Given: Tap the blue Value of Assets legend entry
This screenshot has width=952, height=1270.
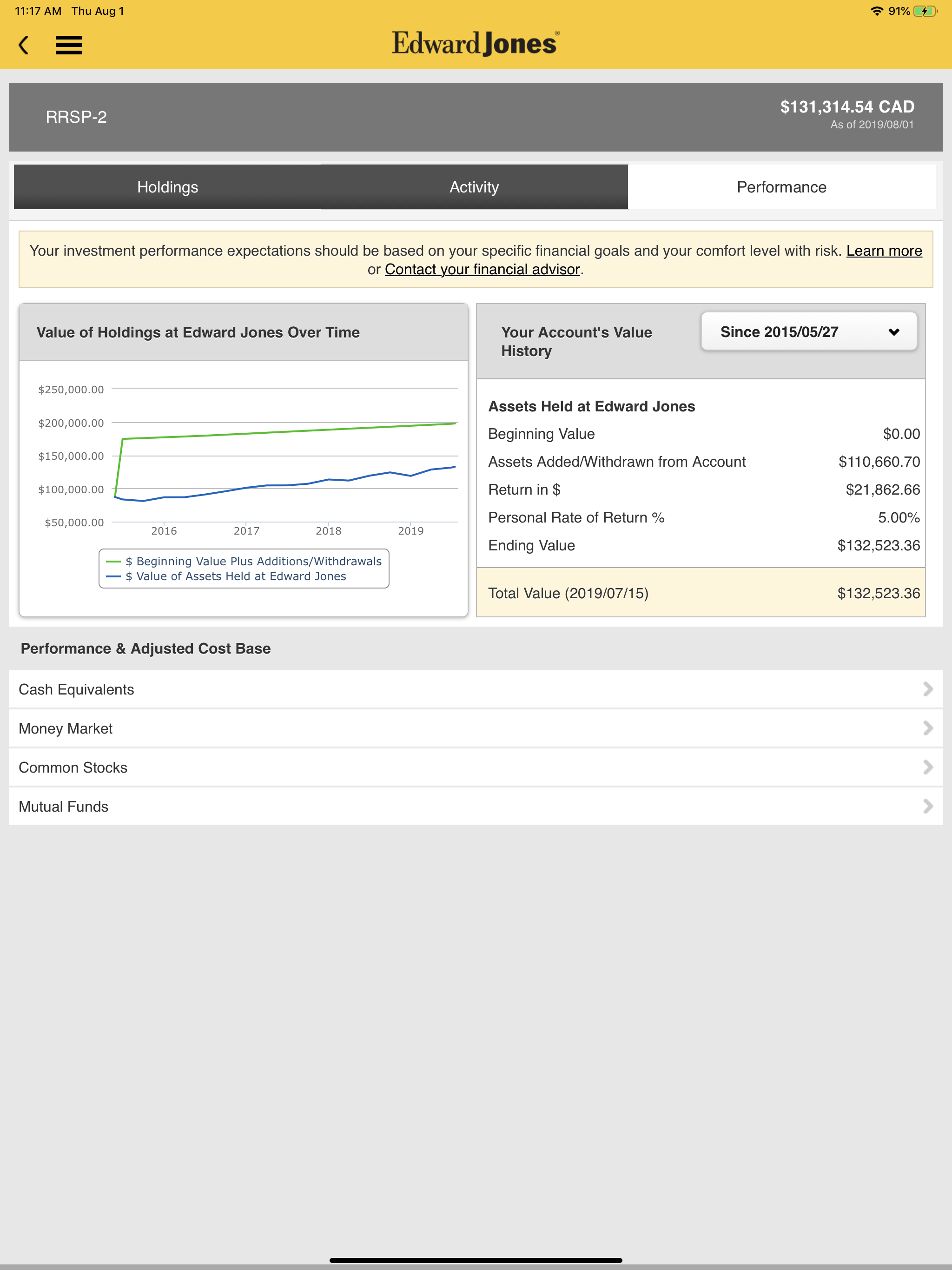Looking at the screenshot, I should click(x=226, y=576).
